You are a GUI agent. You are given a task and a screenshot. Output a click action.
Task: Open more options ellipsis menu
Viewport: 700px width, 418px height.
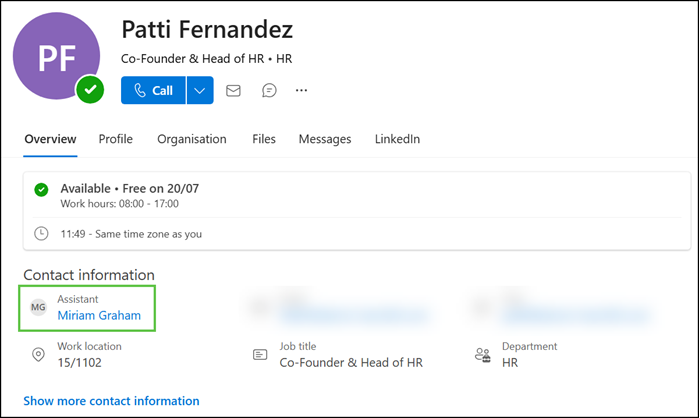tap(301, 90)
